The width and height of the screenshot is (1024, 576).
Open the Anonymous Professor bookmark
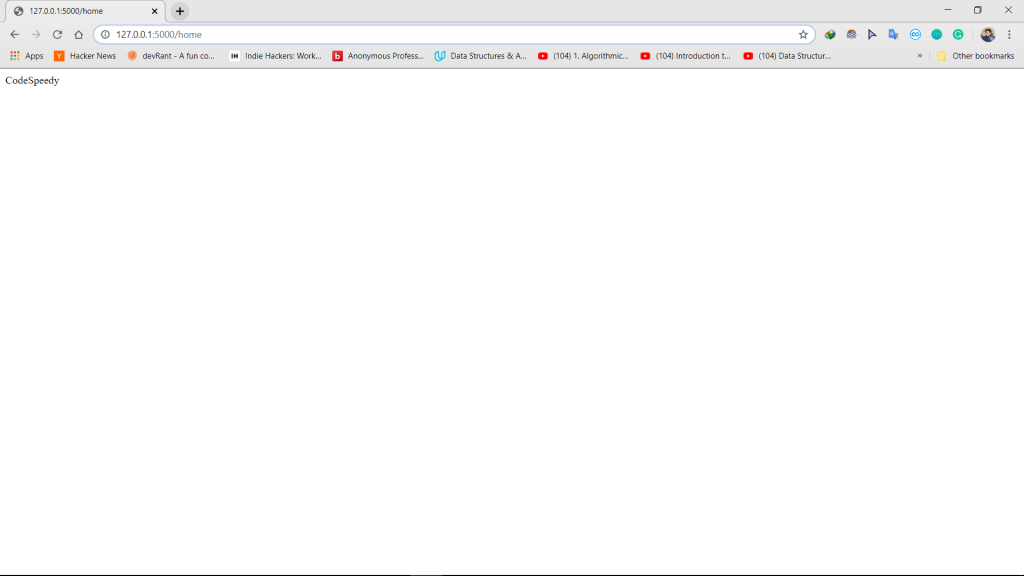(378, 56)
